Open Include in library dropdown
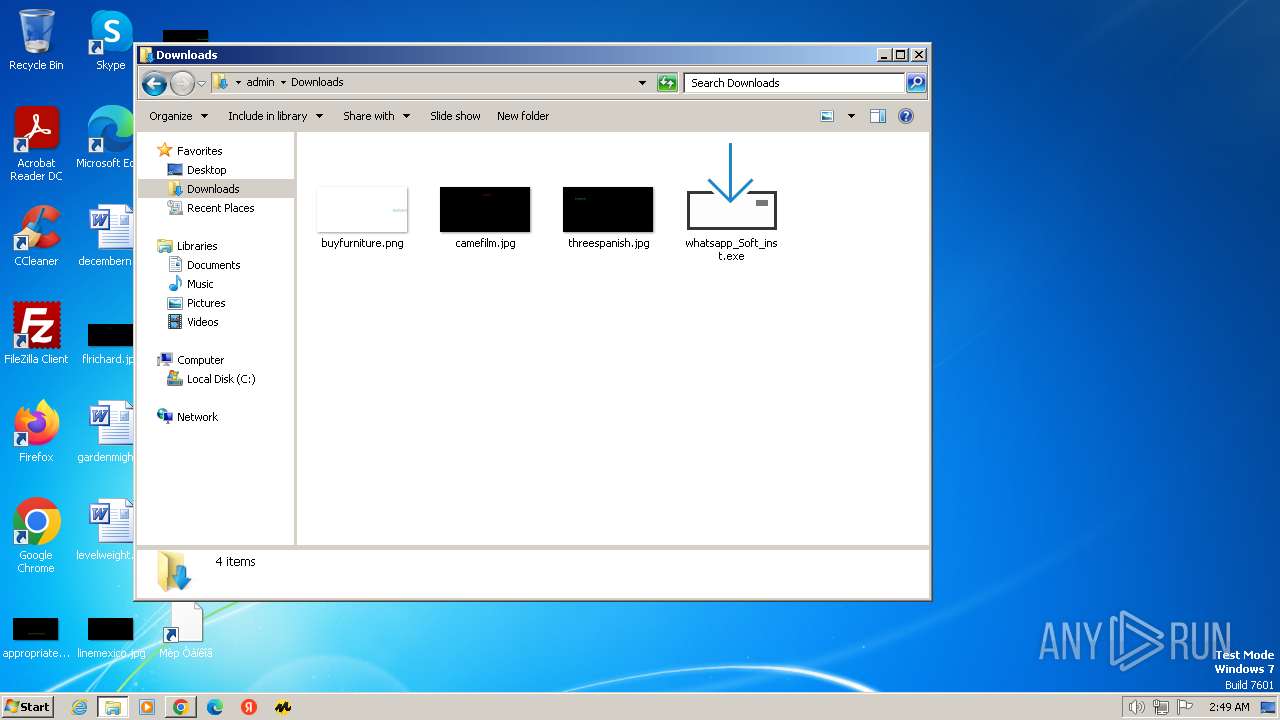Viewport: 1280px width, 720px height. [x=276, y=116]
